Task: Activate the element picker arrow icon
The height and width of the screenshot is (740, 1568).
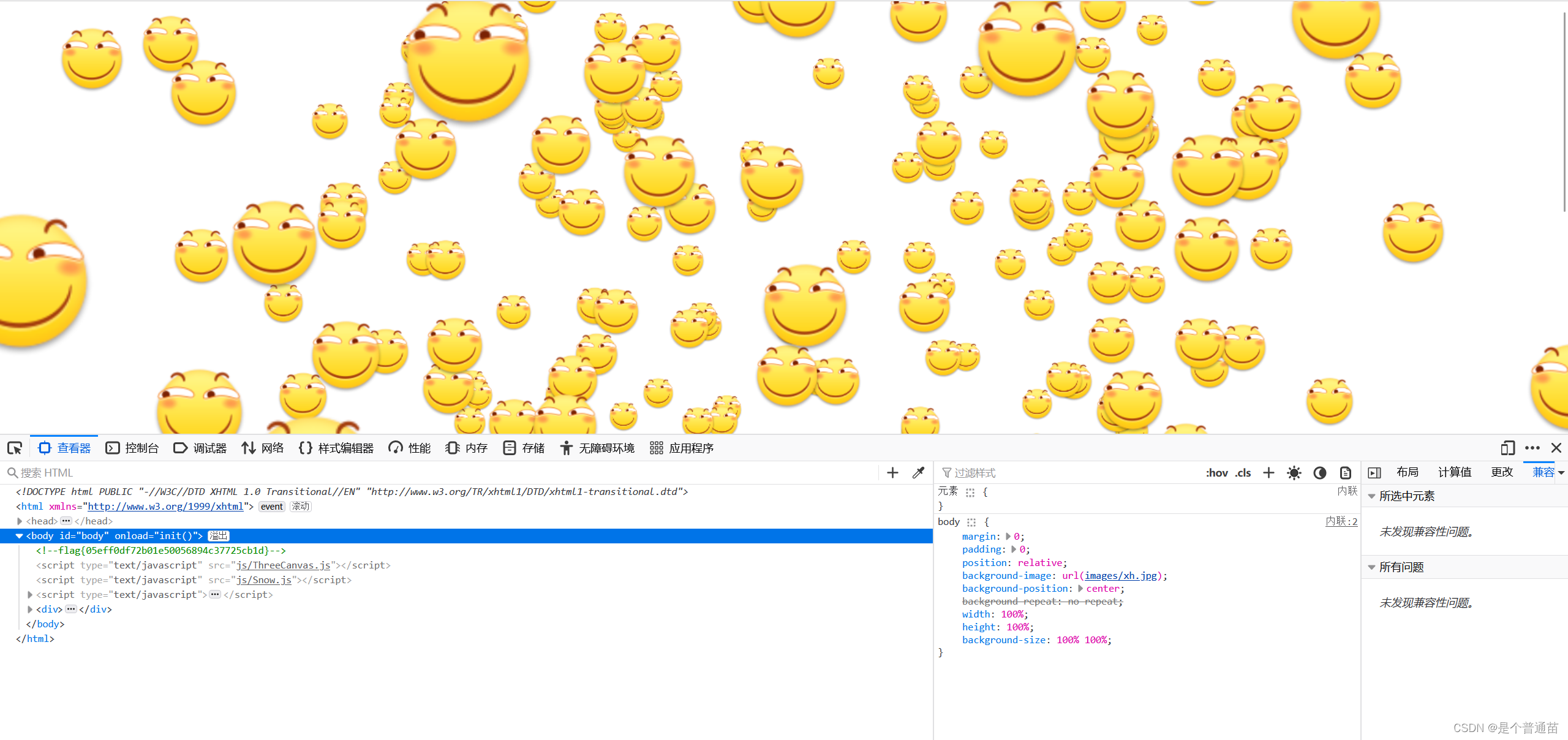Action: (x=15, y=448)
